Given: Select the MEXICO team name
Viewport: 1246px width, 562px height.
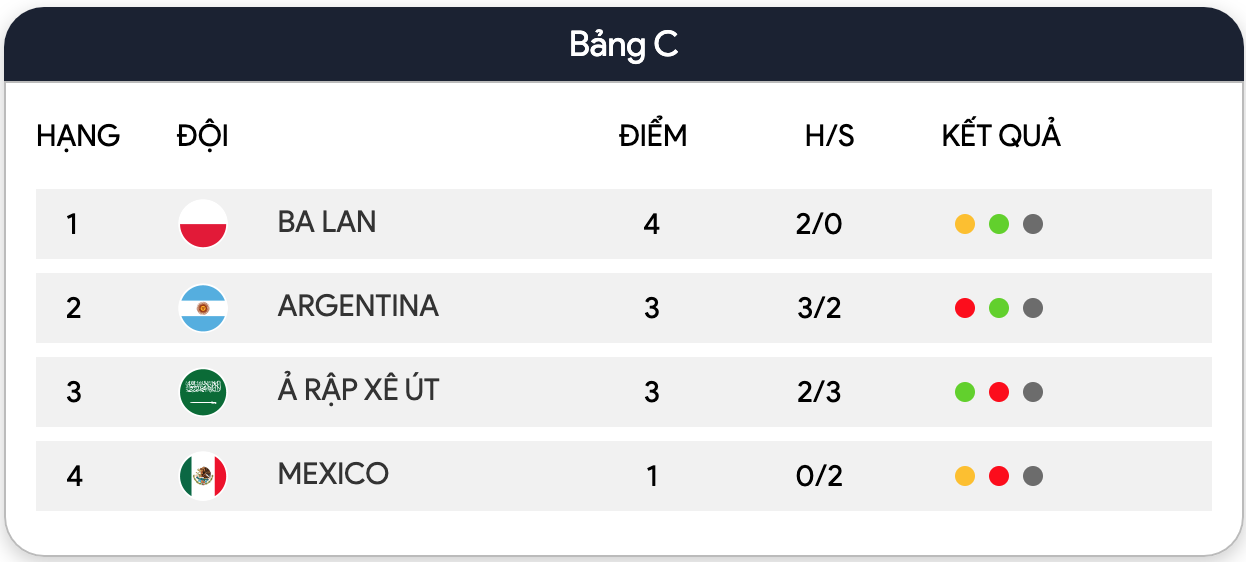Looking at the screenshot, I should click(x=333, y=474).
